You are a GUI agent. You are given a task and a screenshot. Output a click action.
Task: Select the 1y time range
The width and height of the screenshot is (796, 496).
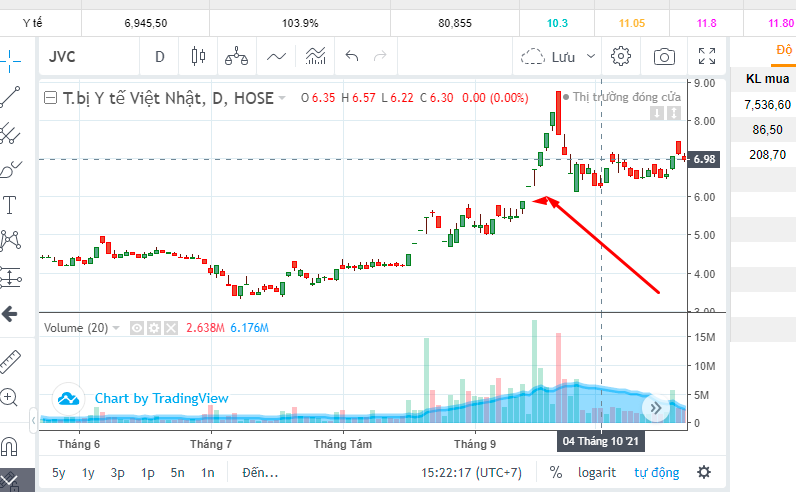pos(88,473)
